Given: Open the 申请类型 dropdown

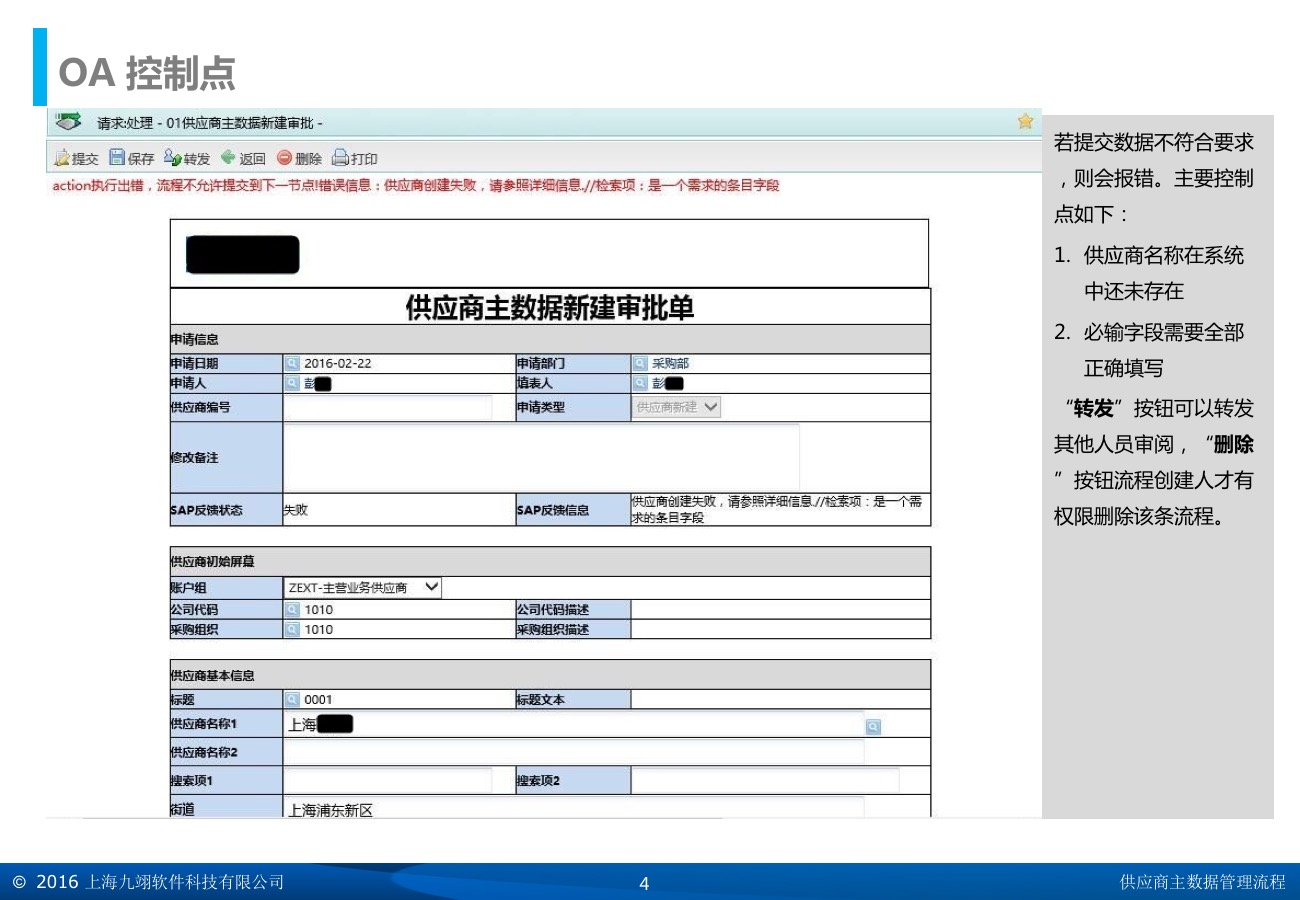Looking at the screenshot, I should (x=677, y=407).
